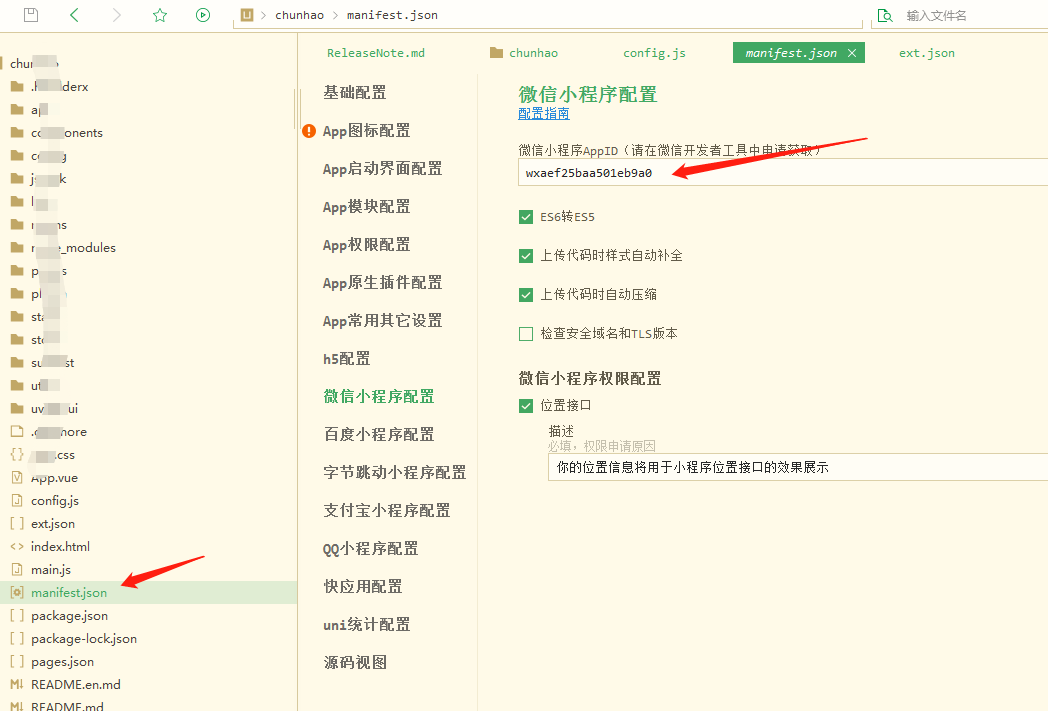Open the ReleaseNote.md tab

click(376, 53)
